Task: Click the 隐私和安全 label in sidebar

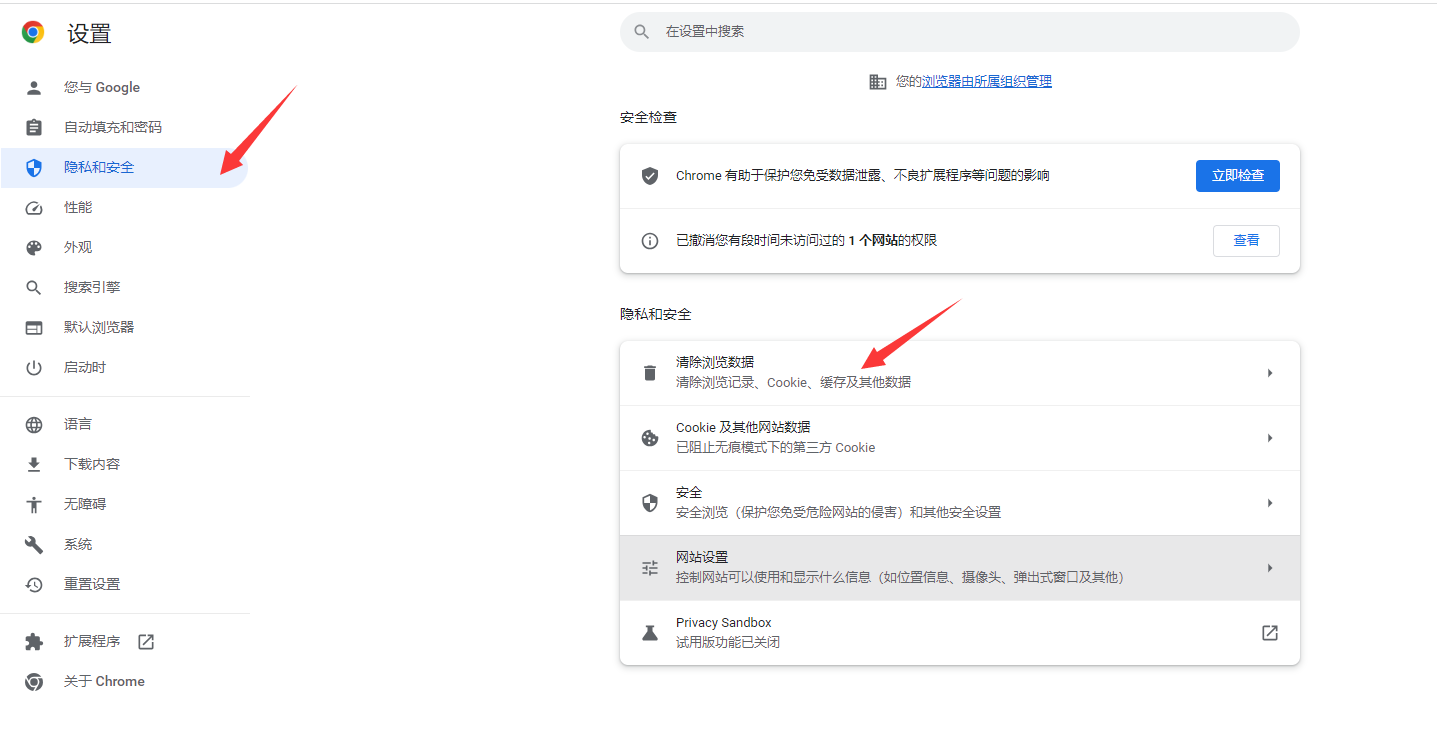Action: pos(99,167)
